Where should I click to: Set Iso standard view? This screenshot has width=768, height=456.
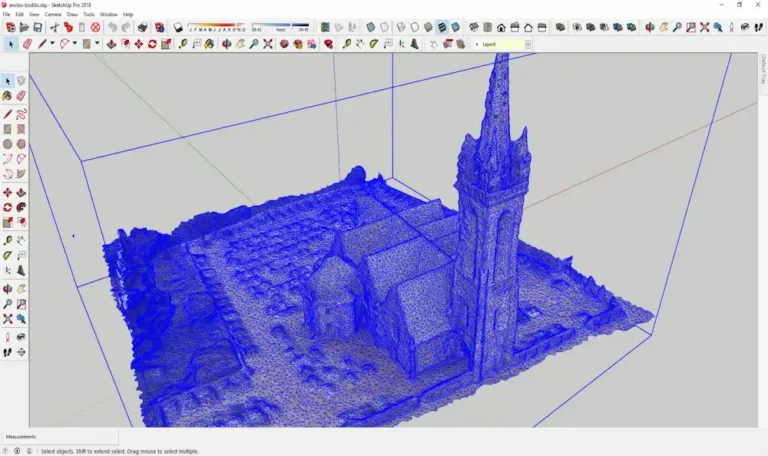[x=474, y=27]
